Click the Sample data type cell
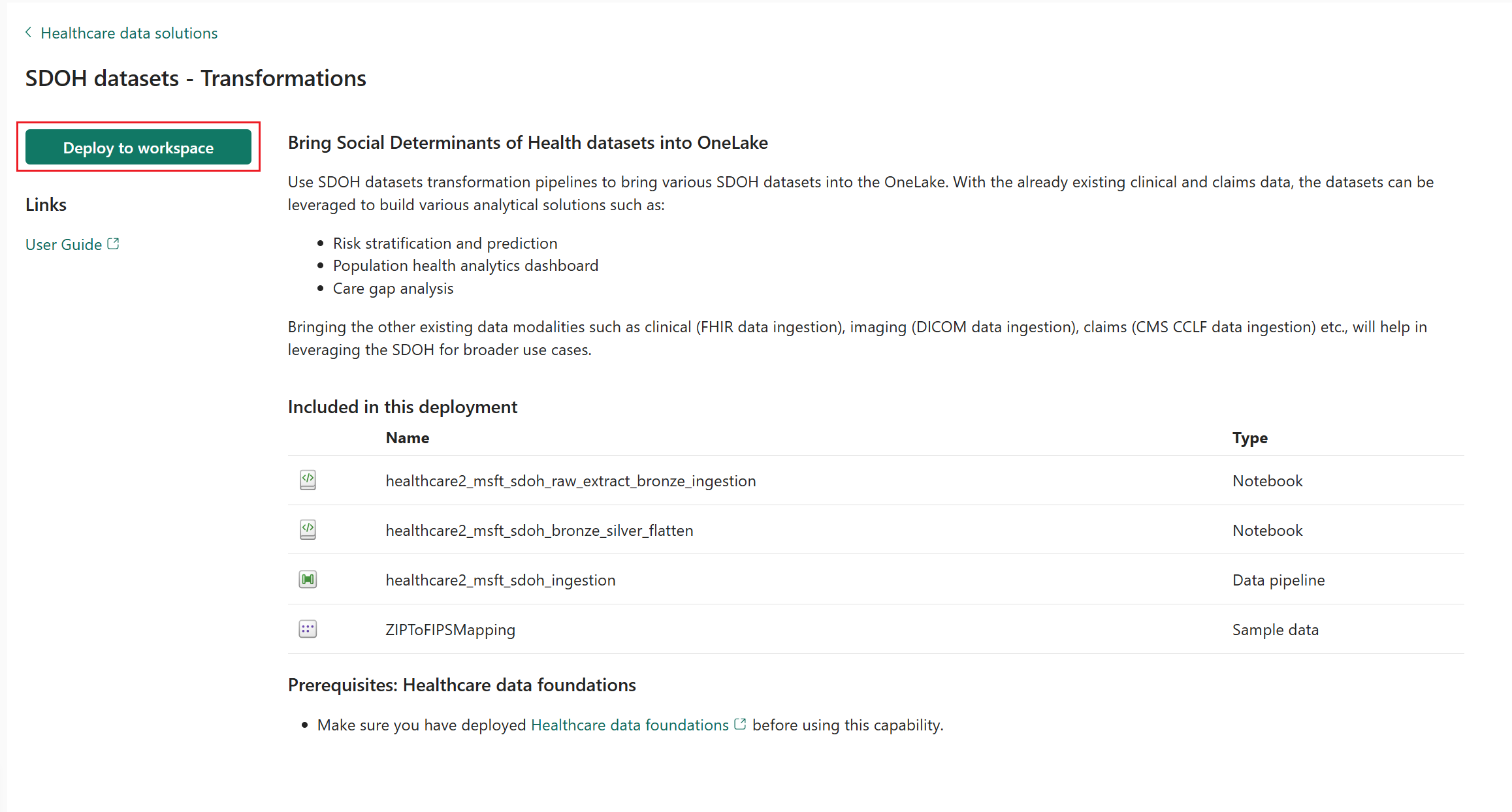Screen dimensions: 1512x812 pyautogui.click(x=1275, y=630)
